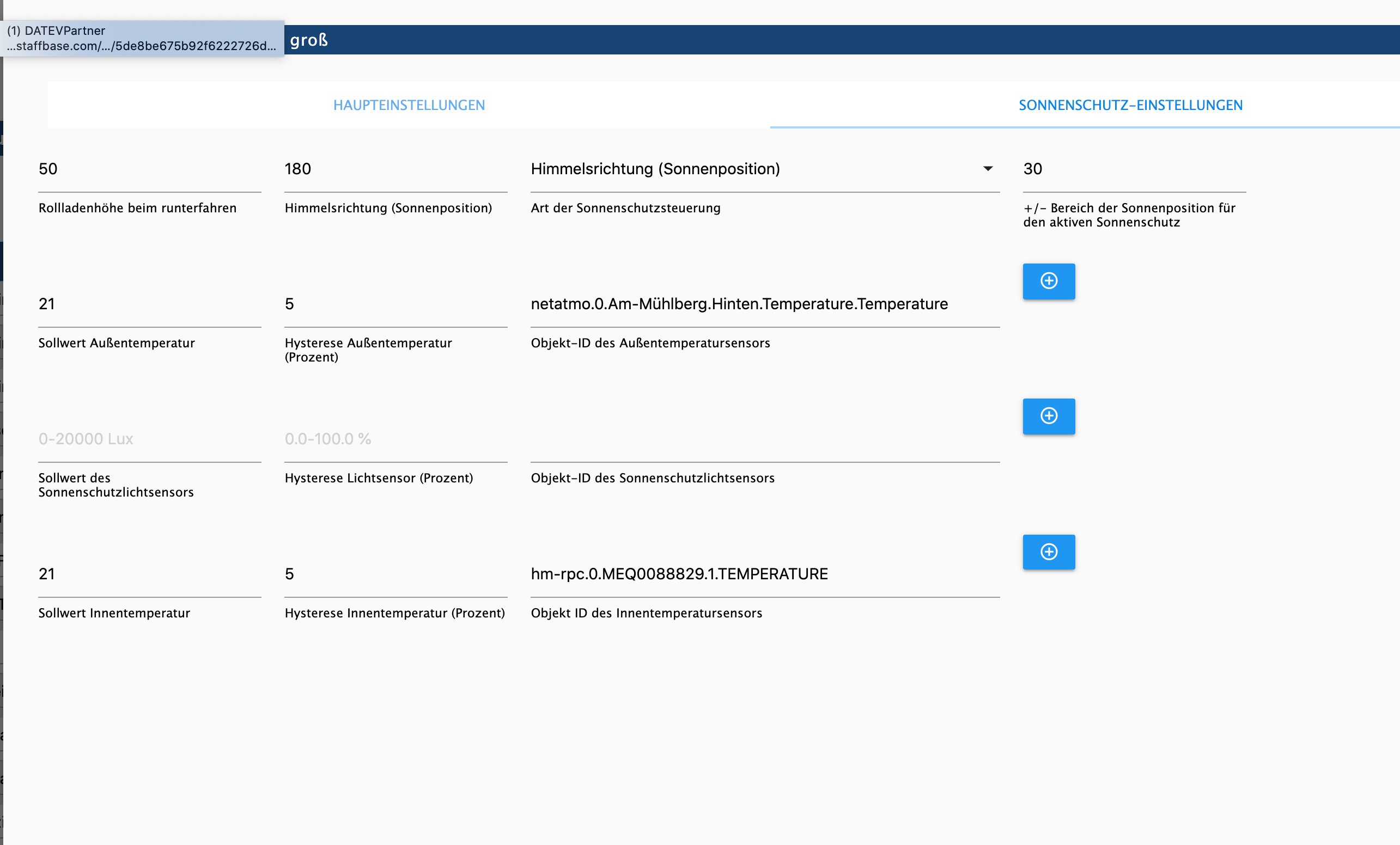Click the +/- Bereich der Sonnenposition field
The image size is (1400, 845).
(1135, 169)
